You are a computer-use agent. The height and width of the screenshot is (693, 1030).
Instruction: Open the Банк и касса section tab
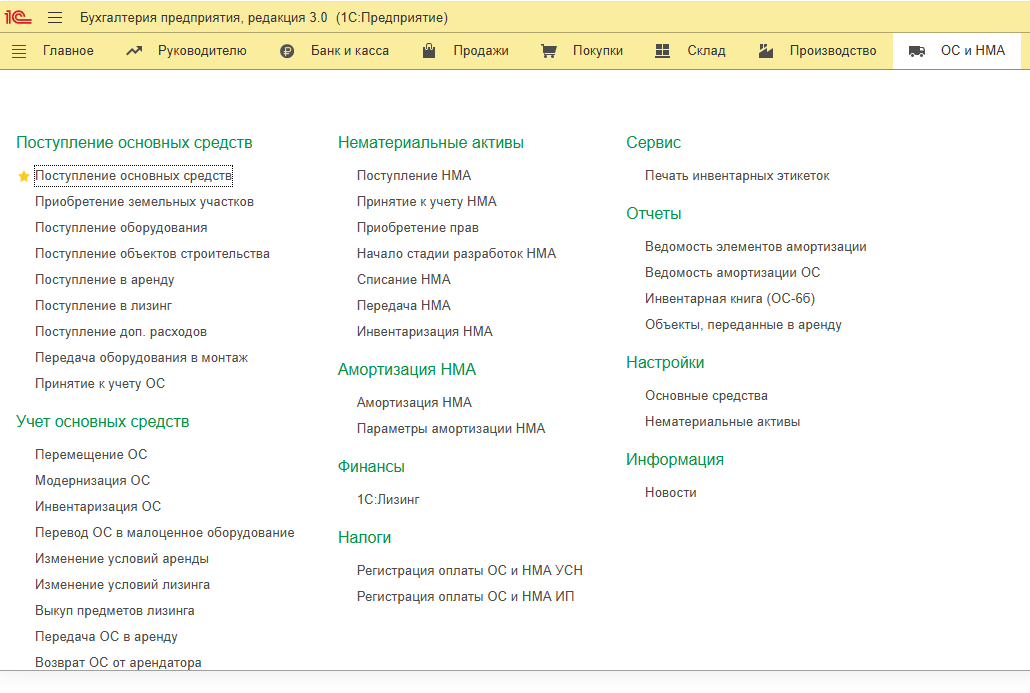pyautogui.click(x=350, y=51)
